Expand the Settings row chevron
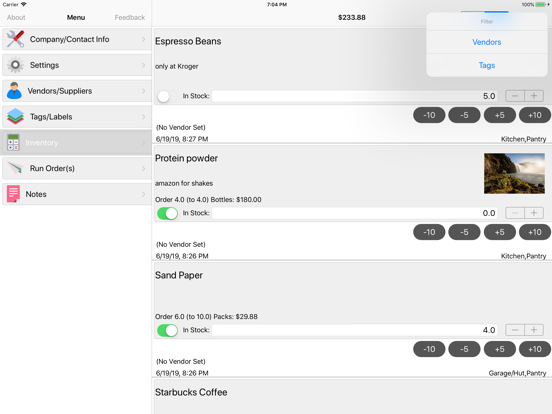 tap(144, 65)
